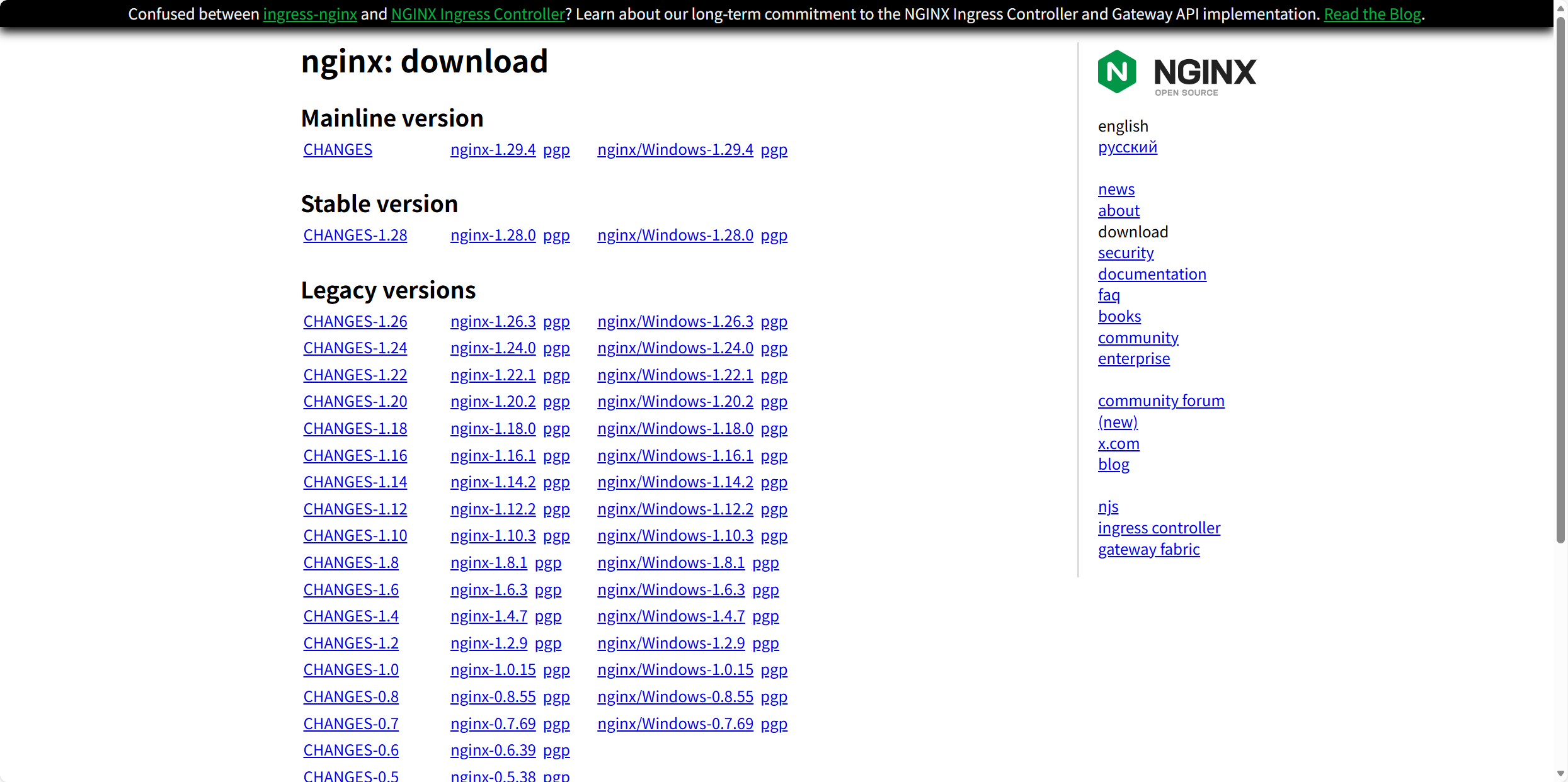Open the mainline CHANGES link

tap(338, 150)
